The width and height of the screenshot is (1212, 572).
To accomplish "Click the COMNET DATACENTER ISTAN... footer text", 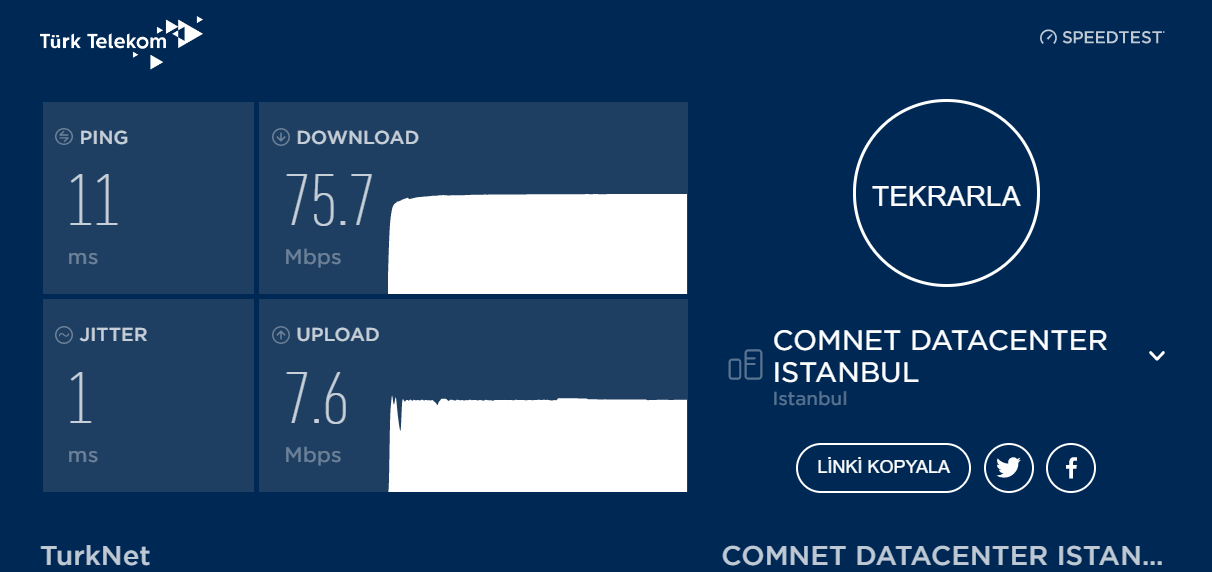I will pos(942,556).
